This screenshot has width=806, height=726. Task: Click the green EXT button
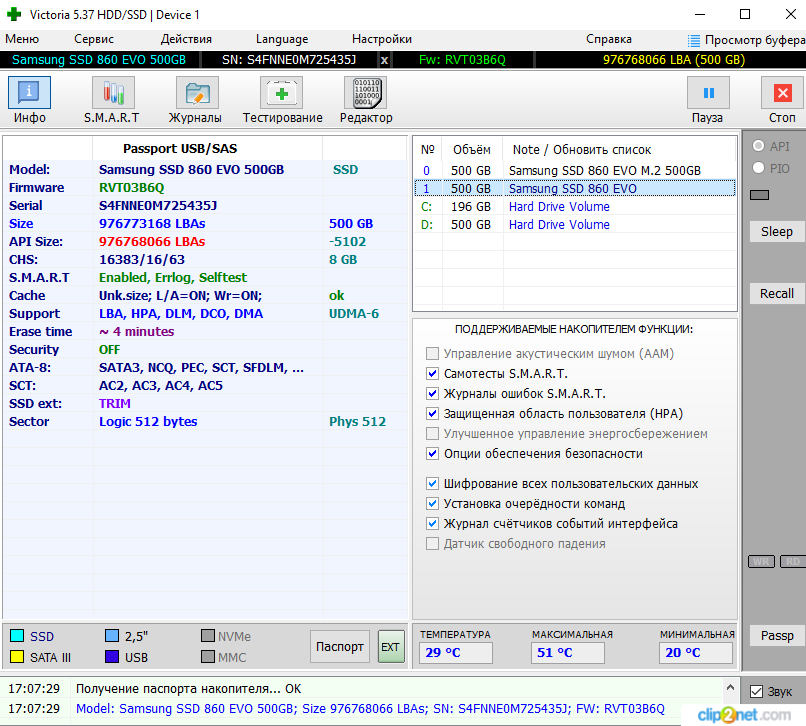[x=391, y=647]
